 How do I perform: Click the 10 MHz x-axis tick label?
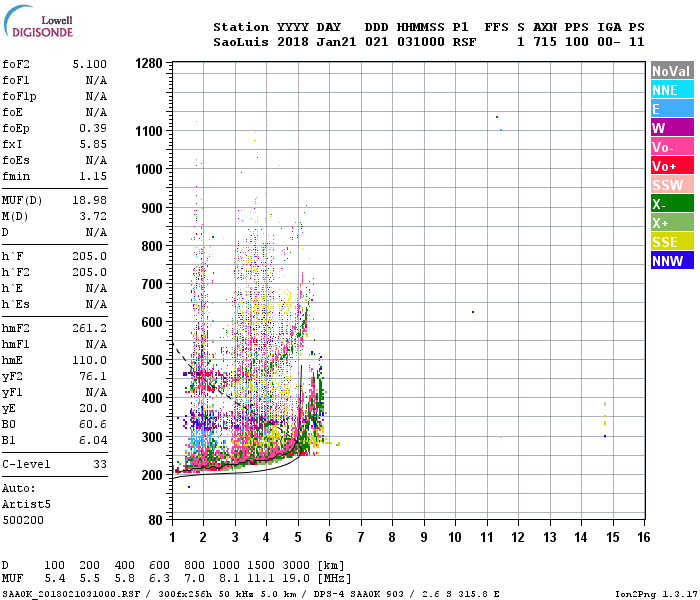455,537
